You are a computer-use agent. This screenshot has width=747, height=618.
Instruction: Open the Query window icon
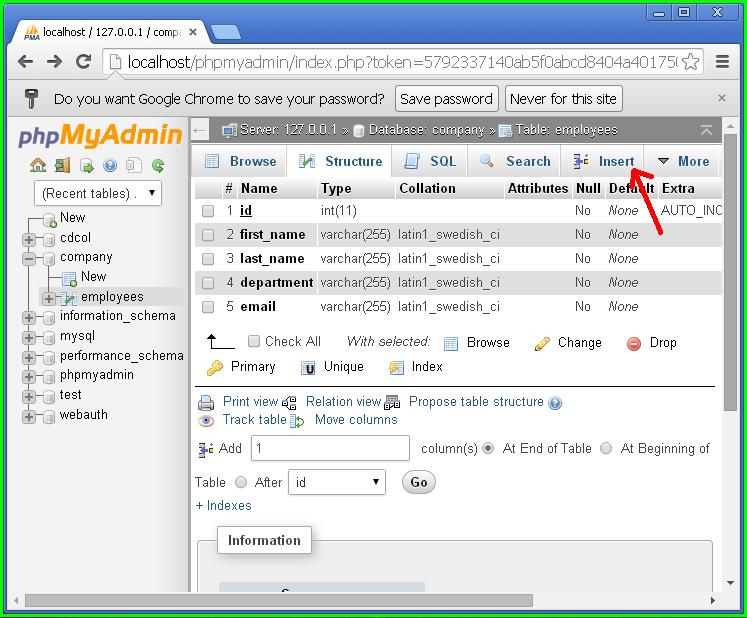tap(86, 165)
